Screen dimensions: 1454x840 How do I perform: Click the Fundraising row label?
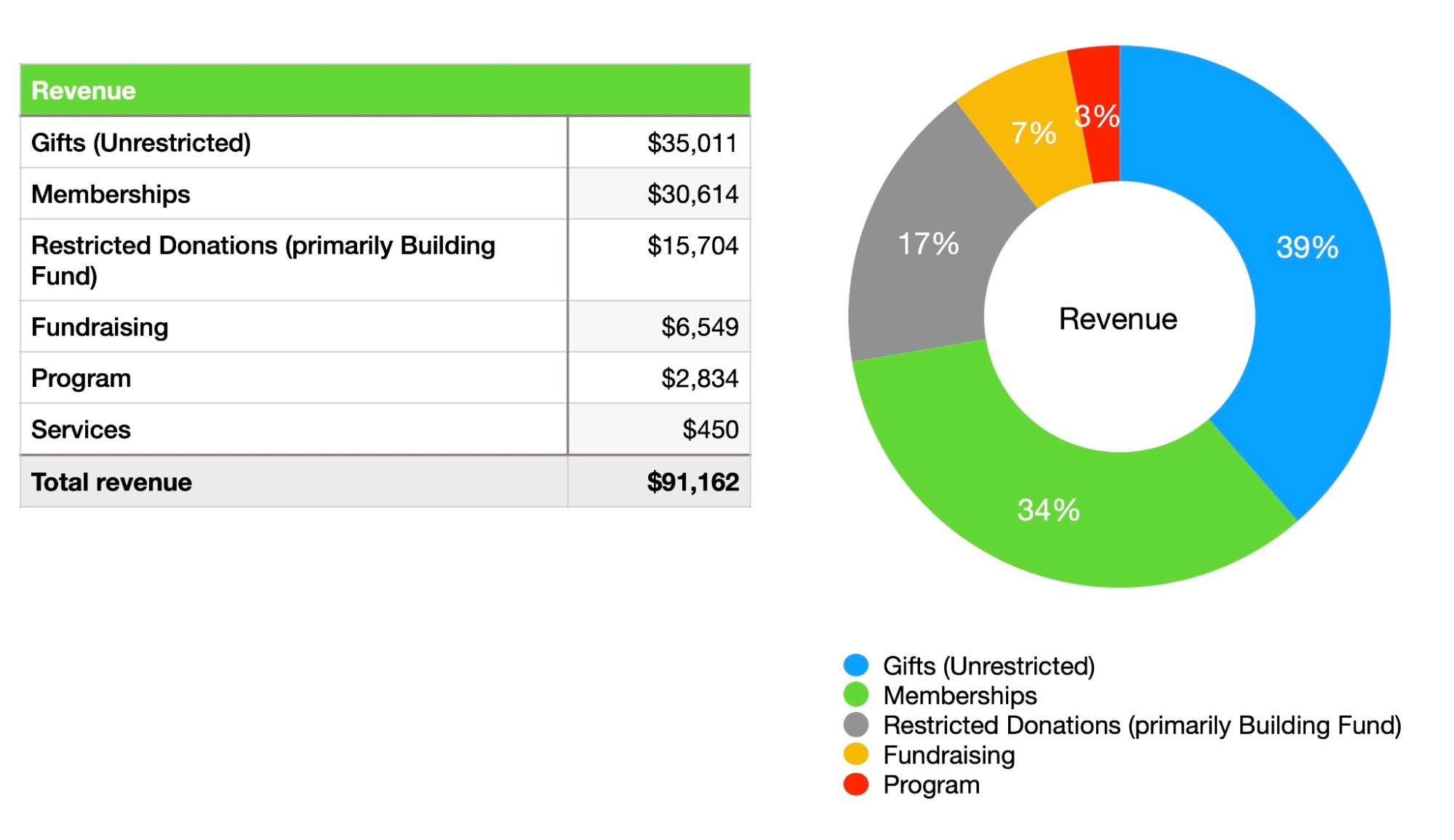[99, 327]
